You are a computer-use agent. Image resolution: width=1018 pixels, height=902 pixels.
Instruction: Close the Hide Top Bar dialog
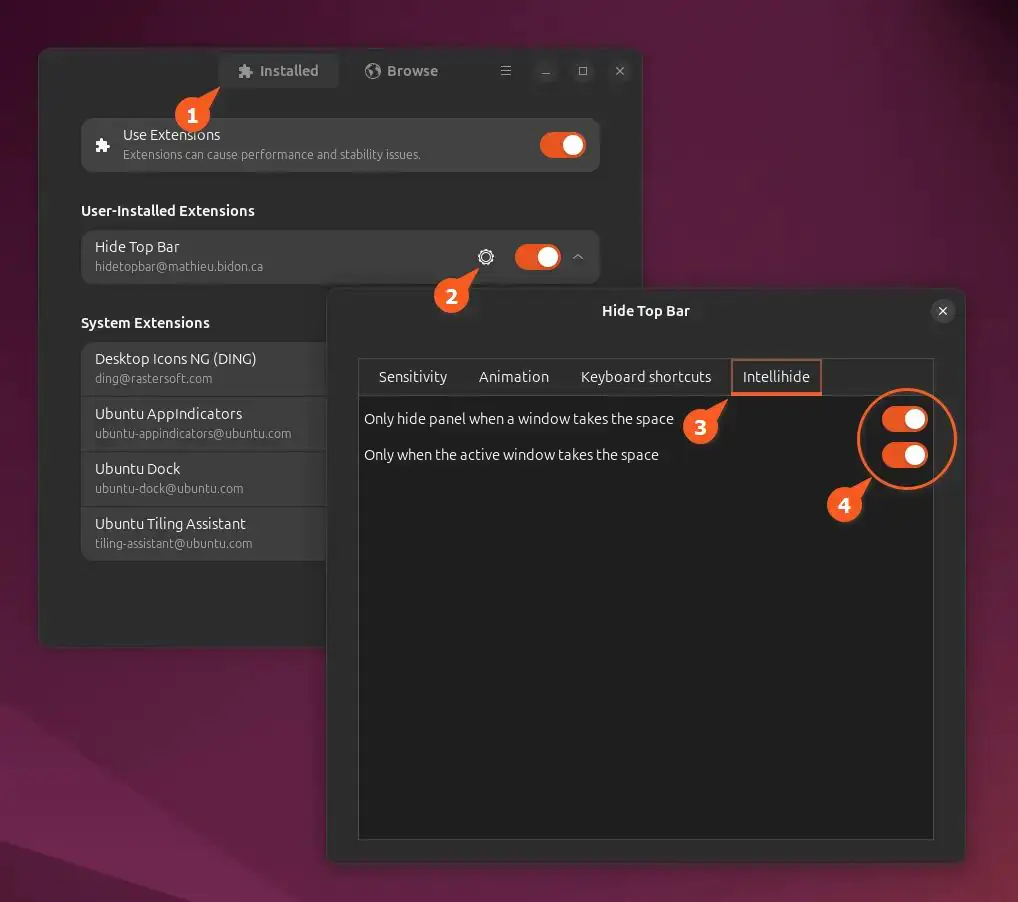tap(942, 312)
